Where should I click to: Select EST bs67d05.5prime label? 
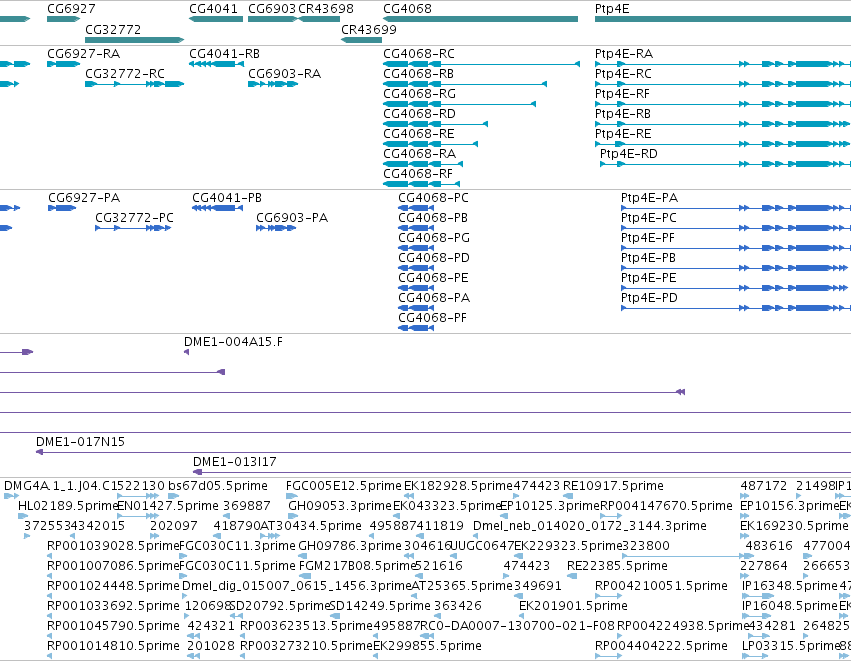pyautogui.click(x=218, y=486)
